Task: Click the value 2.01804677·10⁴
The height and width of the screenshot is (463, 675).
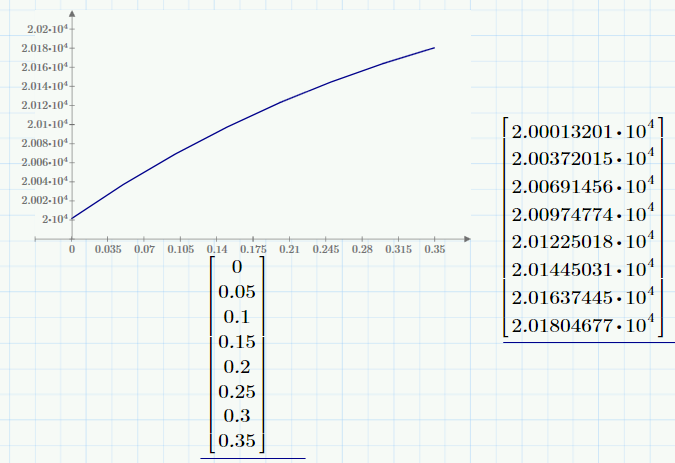Action: click(x=583, y=325)
